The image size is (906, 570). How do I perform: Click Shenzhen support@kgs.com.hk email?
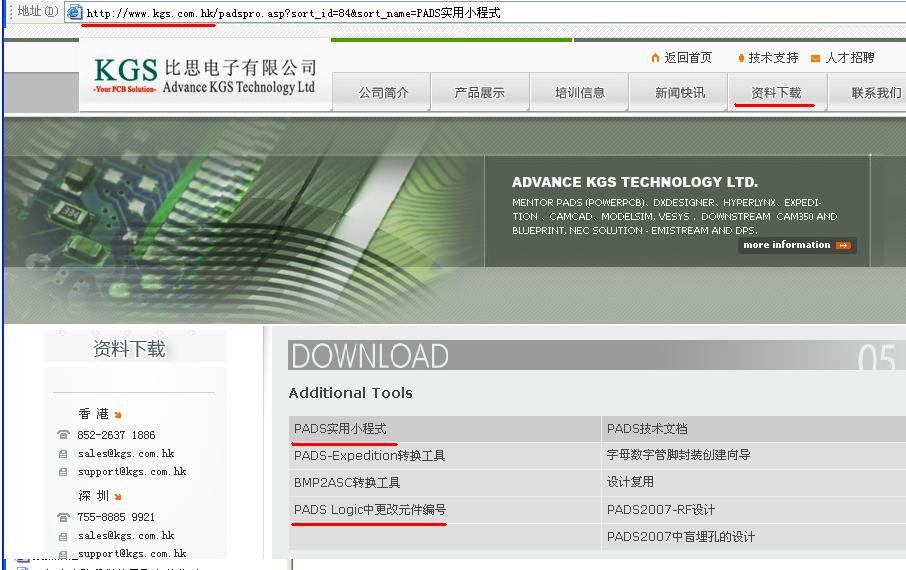point(132,554)
